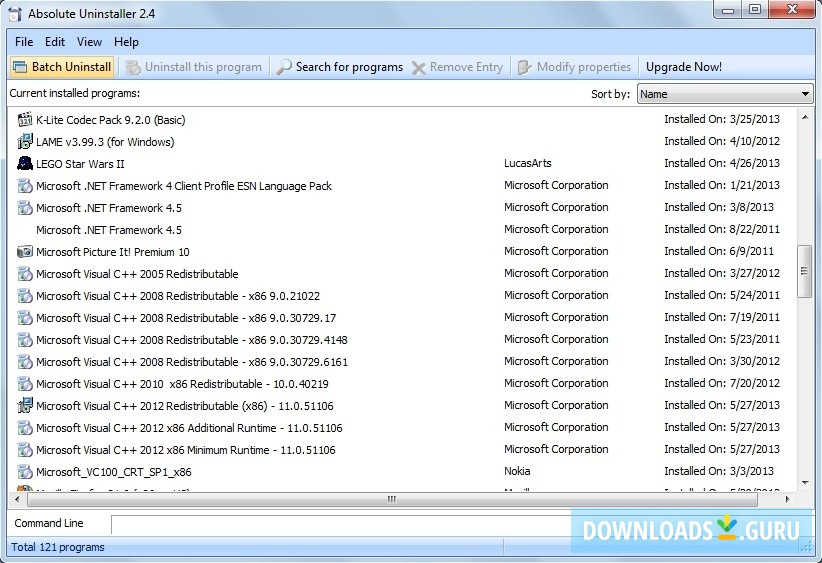Click icon of Visual C++ 2010 x86 Redistributable
This screenshot has width=822, height=563.
click(25, 384)
